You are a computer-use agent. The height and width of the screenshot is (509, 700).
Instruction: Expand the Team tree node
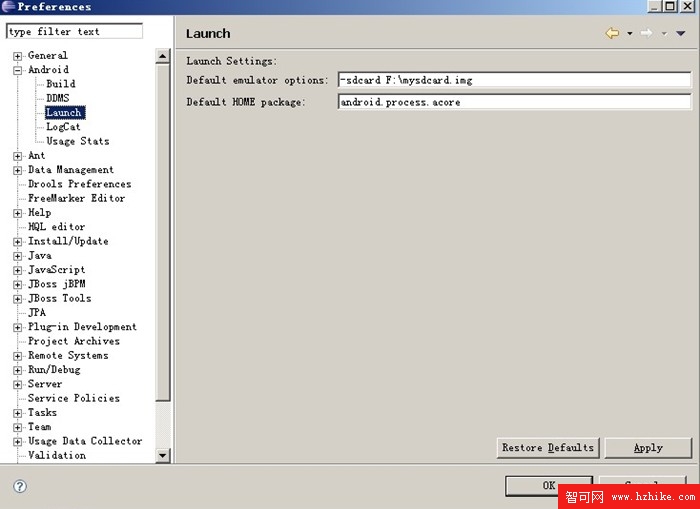(x=17, y=428)
